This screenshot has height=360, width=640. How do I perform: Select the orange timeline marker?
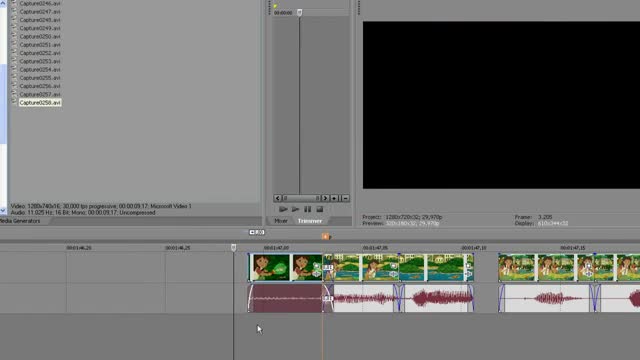325,236
